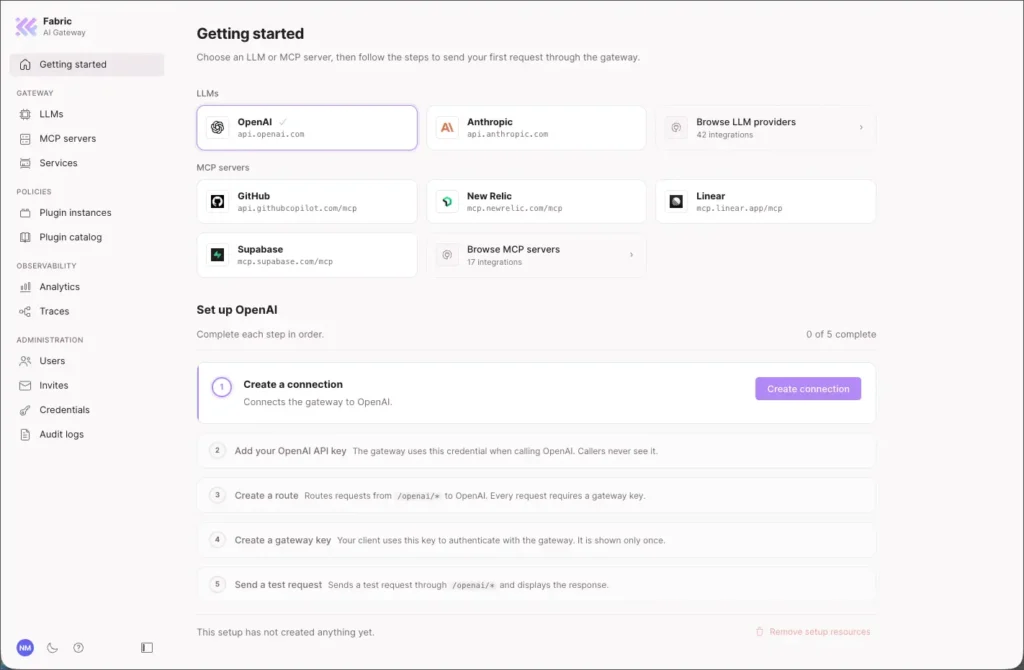Screen dimensions: 1024x670
Task: Expand step 2 Add your OpenAI API key
Action: (536, 451)
